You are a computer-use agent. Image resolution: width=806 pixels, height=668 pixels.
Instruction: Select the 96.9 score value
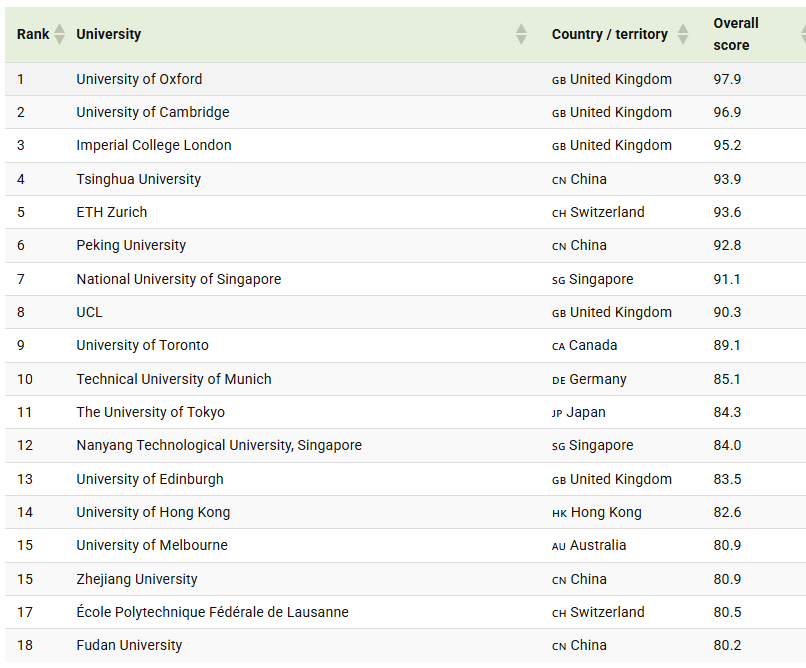[727, 112]
